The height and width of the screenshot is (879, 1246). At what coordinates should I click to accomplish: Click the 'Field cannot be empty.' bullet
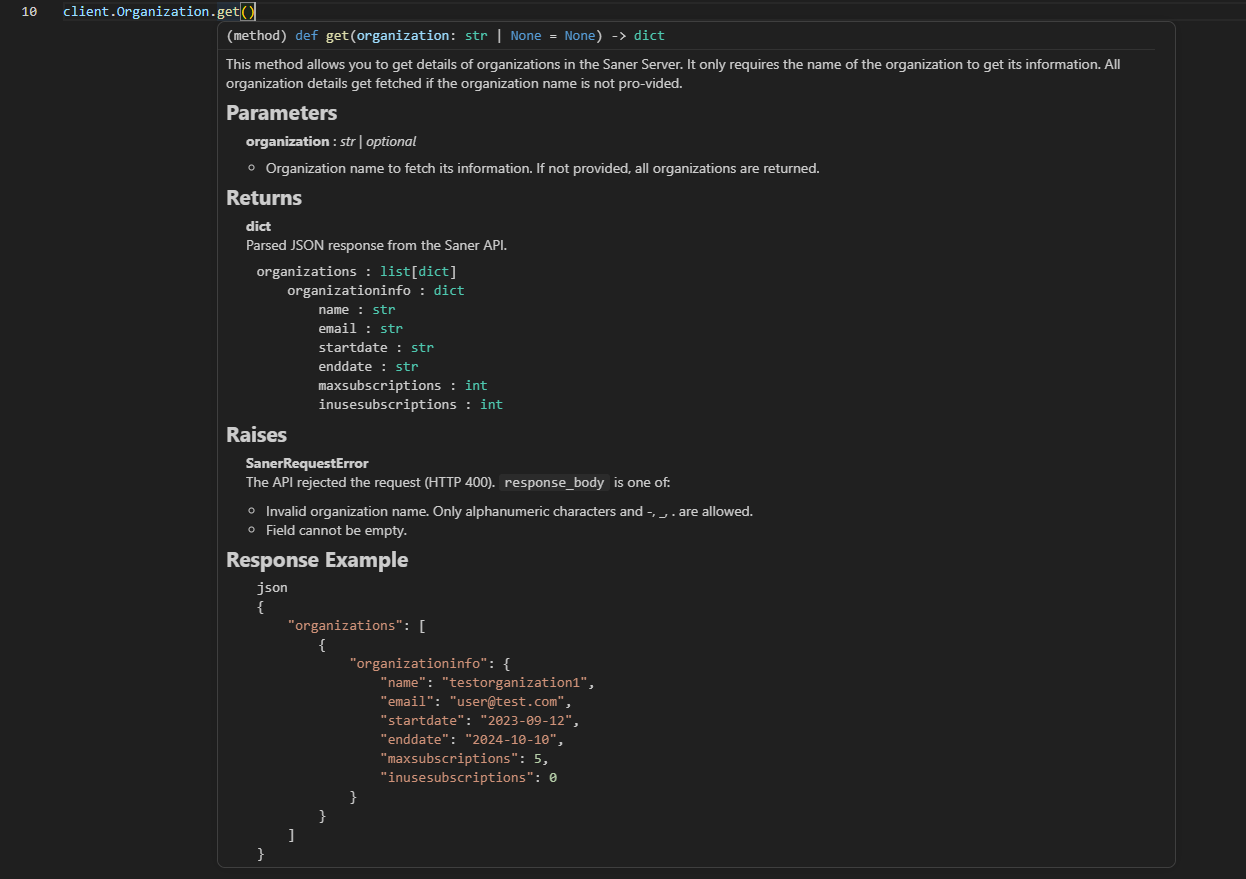tap(336, 530)
